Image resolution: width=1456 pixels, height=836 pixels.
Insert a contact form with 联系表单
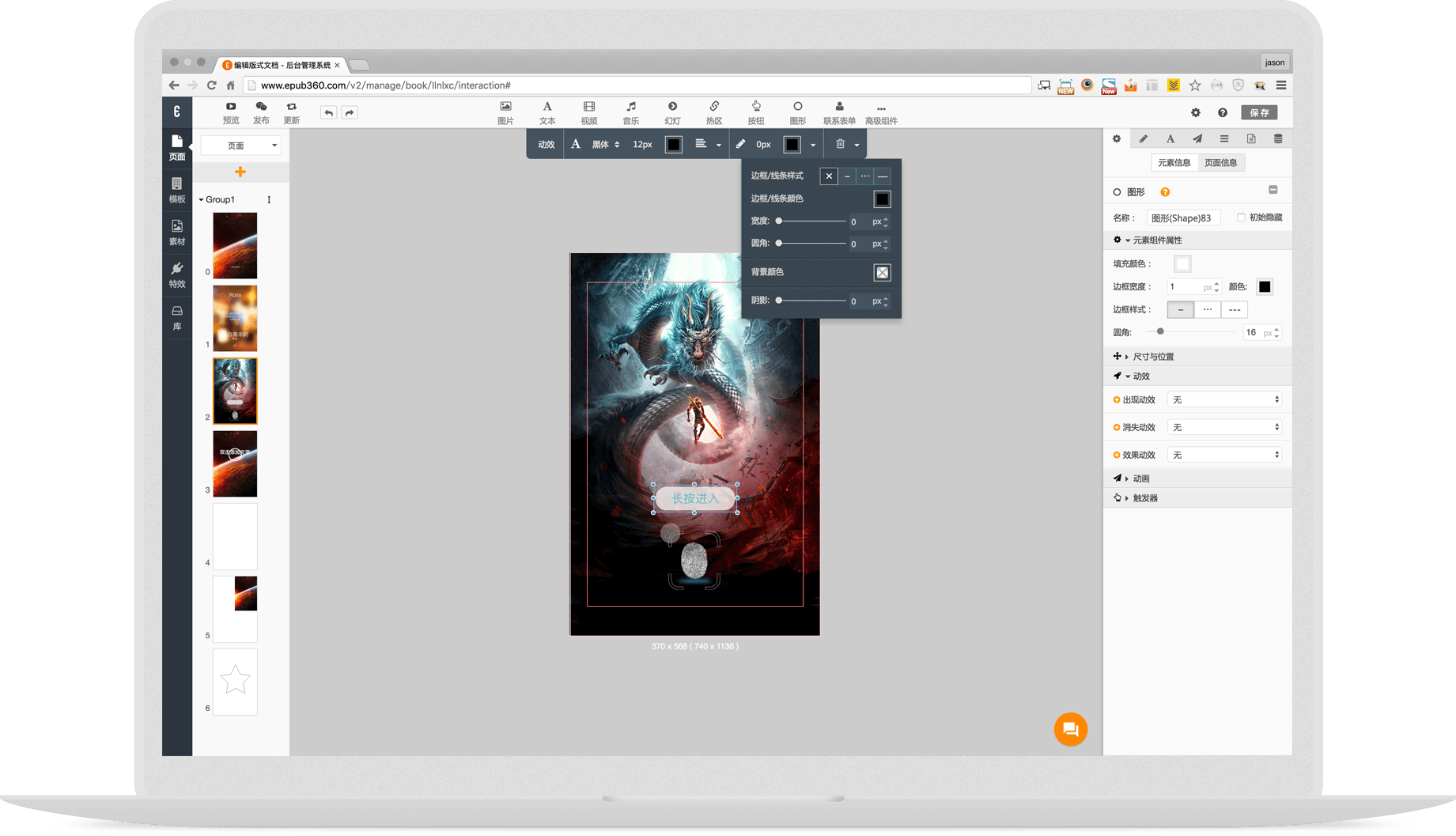(839, 112)
